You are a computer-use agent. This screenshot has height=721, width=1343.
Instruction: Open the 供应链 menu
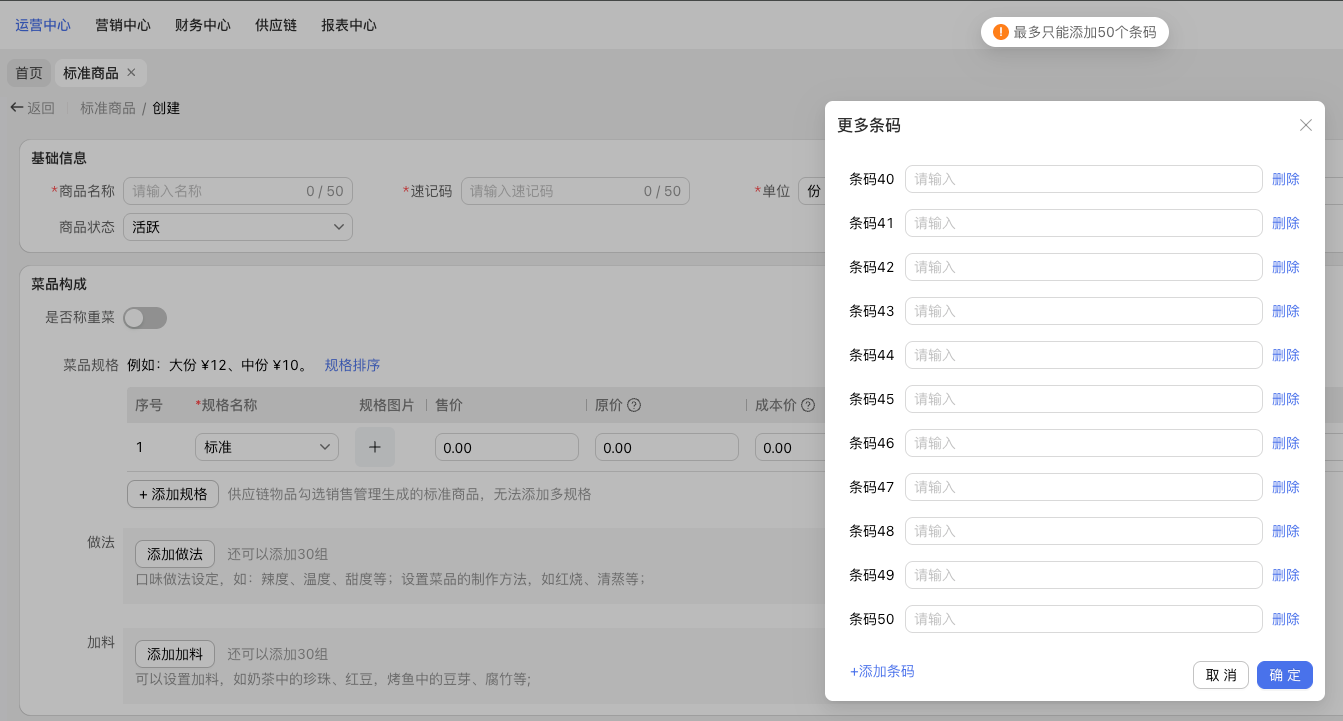coord(276,25)
